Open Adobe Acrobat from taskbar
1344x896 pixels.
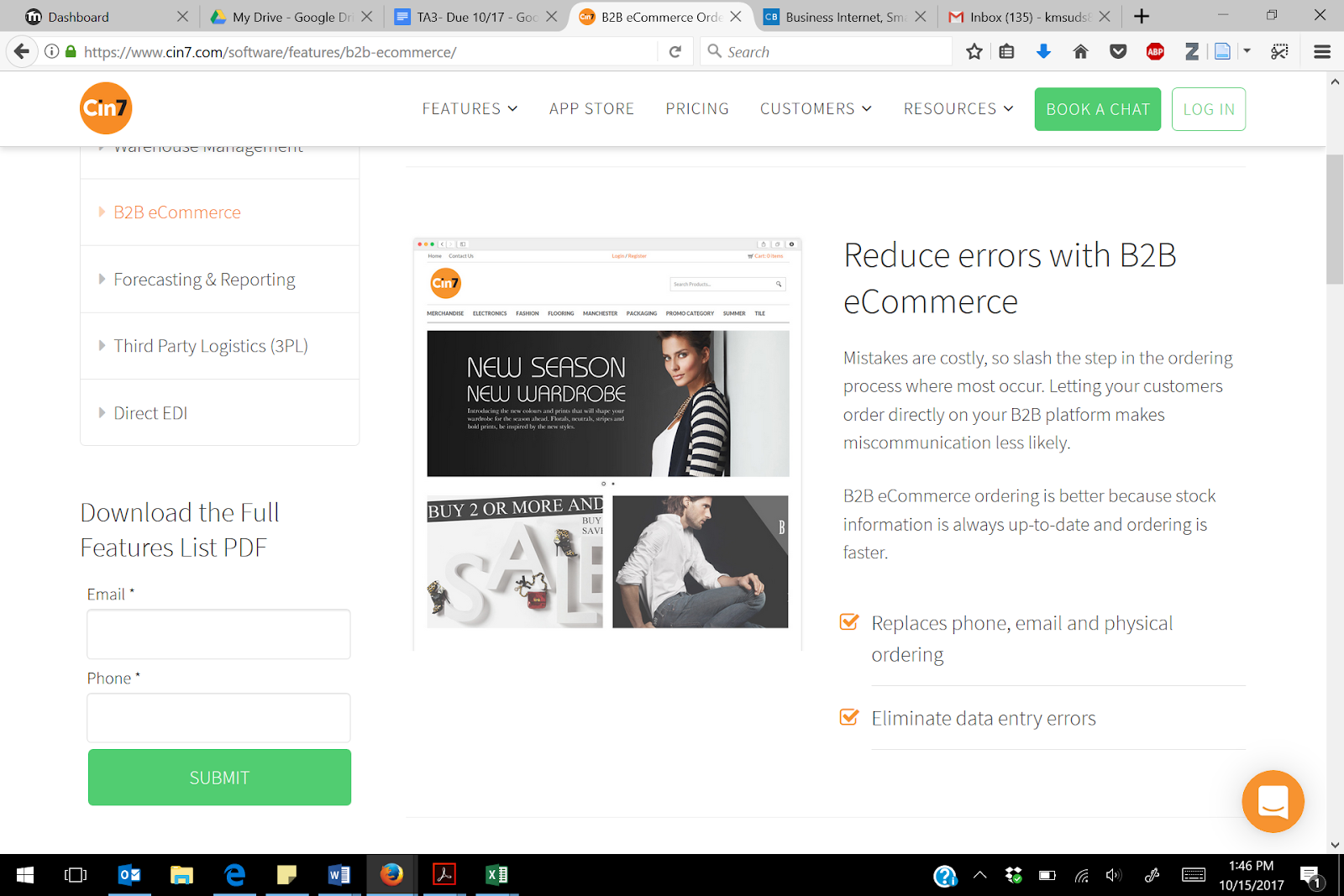444,875
